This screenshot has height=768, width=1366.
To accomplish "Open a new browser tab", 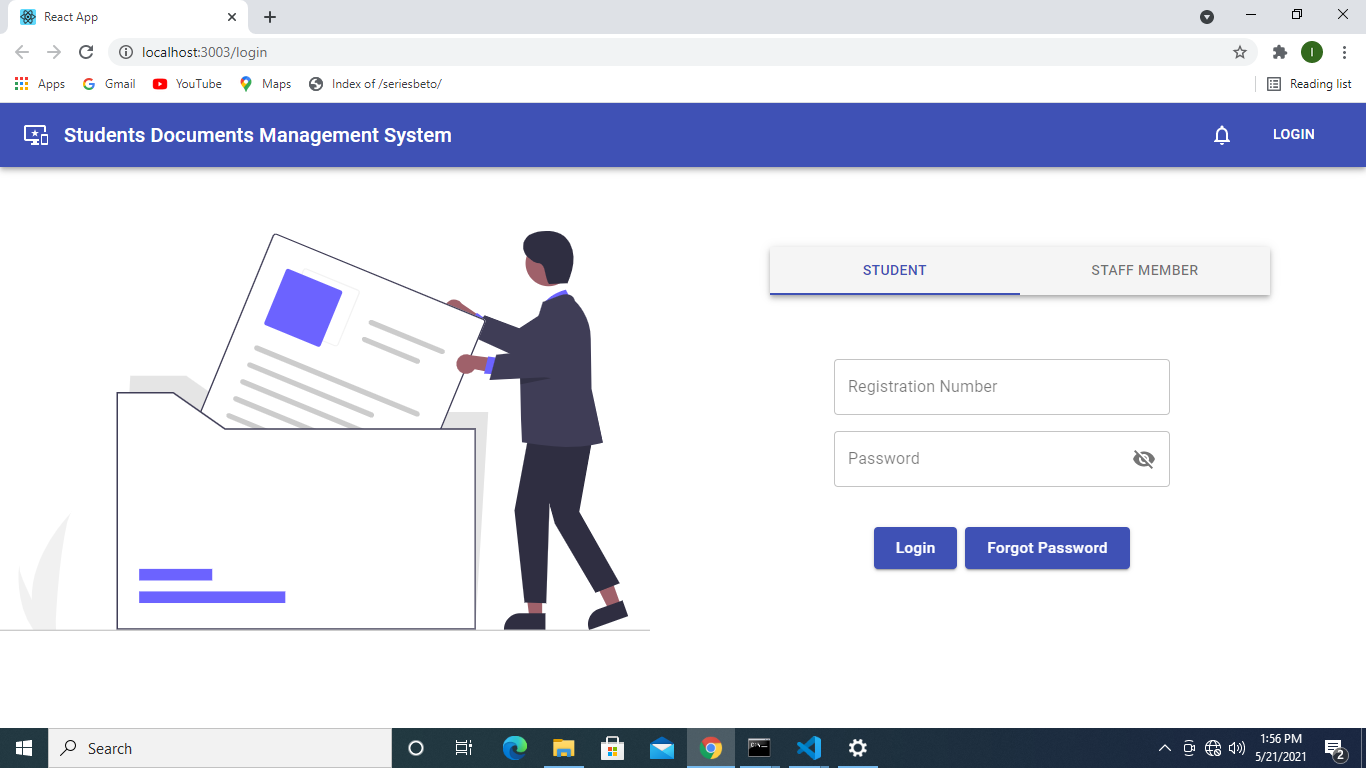I will [270, 17].
